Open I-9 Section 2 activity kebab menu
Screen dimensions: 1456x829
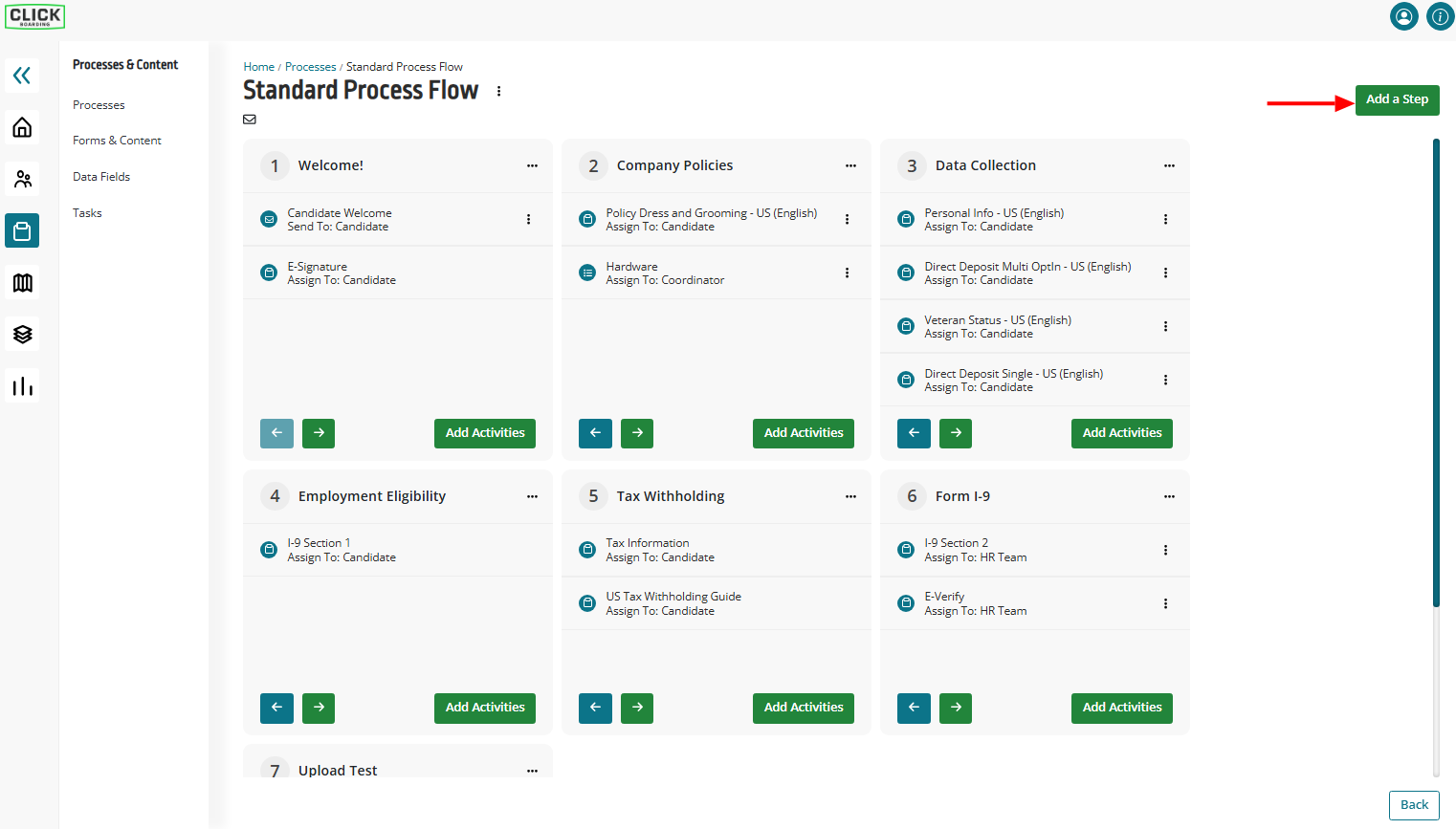click(1165, 550)
